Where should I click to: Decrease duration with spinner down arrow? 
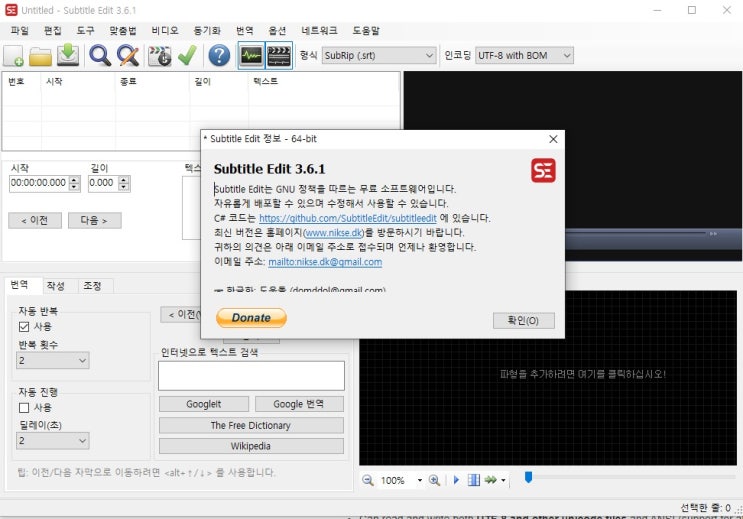tap(124, 187)
